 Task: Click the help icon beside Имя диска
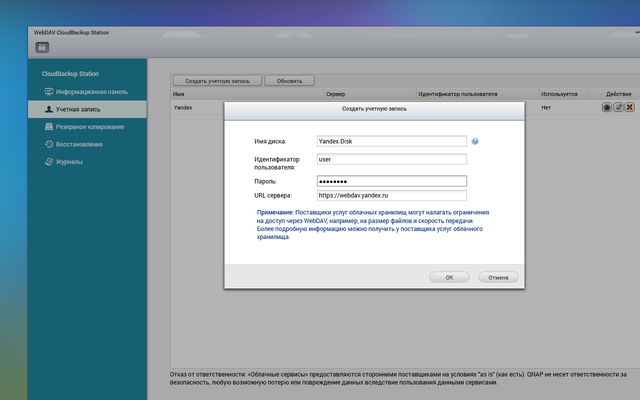click(475, 141)
